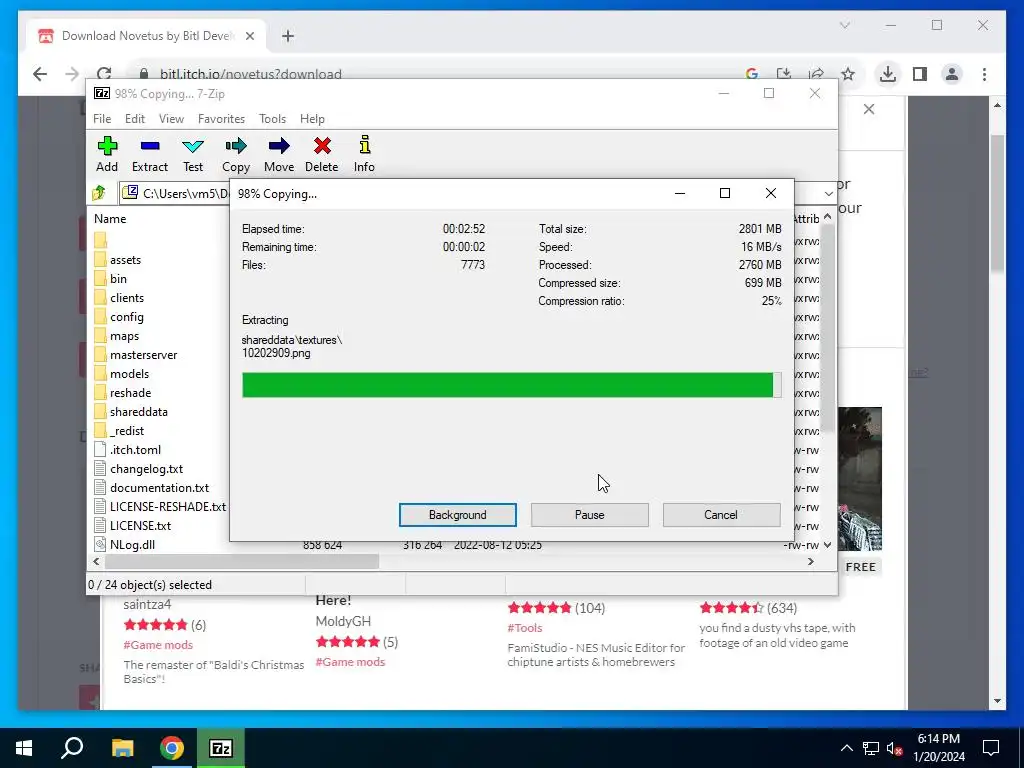
Task: Pause the extraction
Action: coord(590,515)
